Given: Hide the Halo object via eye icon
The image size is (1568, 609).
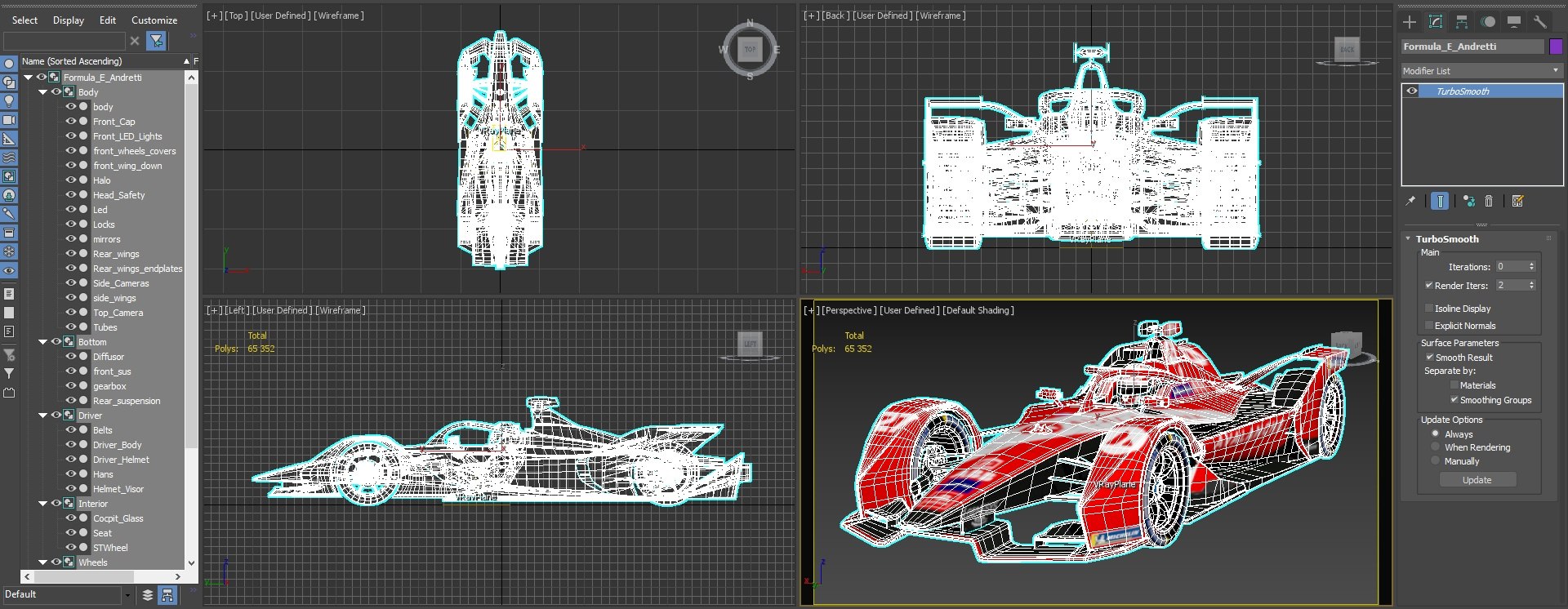Looking at the screenshot, I should [71, 180].
